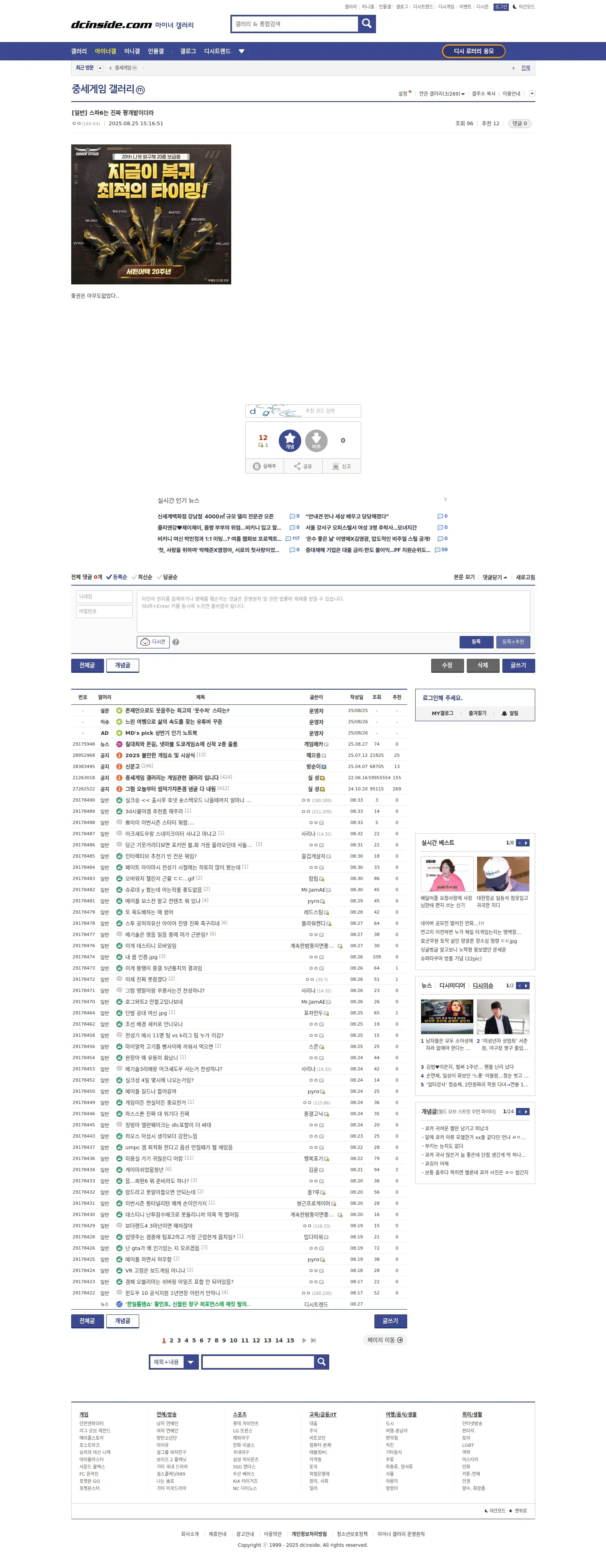The height and width of the screenshot is (1568, 606).
Task: Select 답글순 comment sort option
Action: pyautogui.click(x=167, y=577)
